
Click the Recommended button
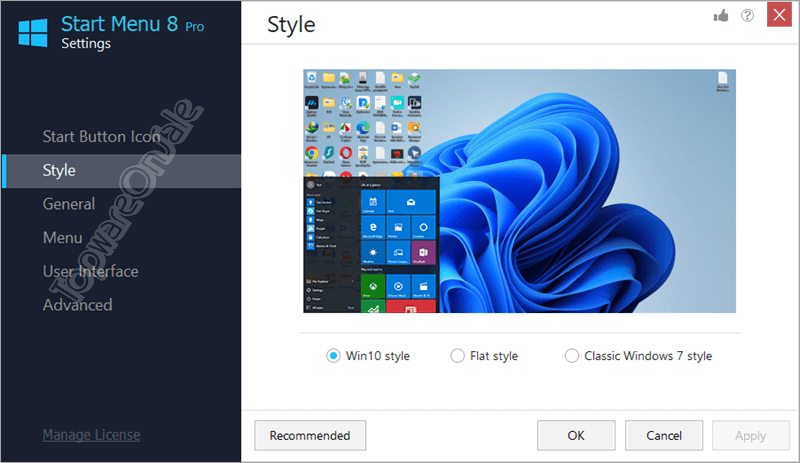310,435
